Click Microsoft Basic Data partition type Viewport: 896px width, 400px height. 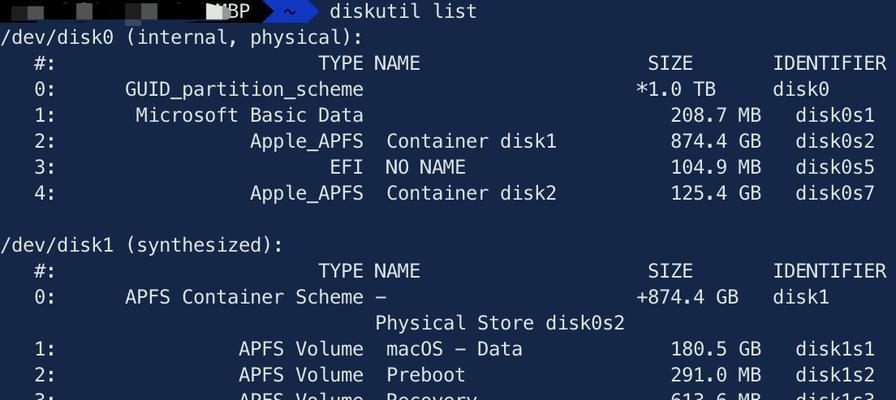[249, 115]
